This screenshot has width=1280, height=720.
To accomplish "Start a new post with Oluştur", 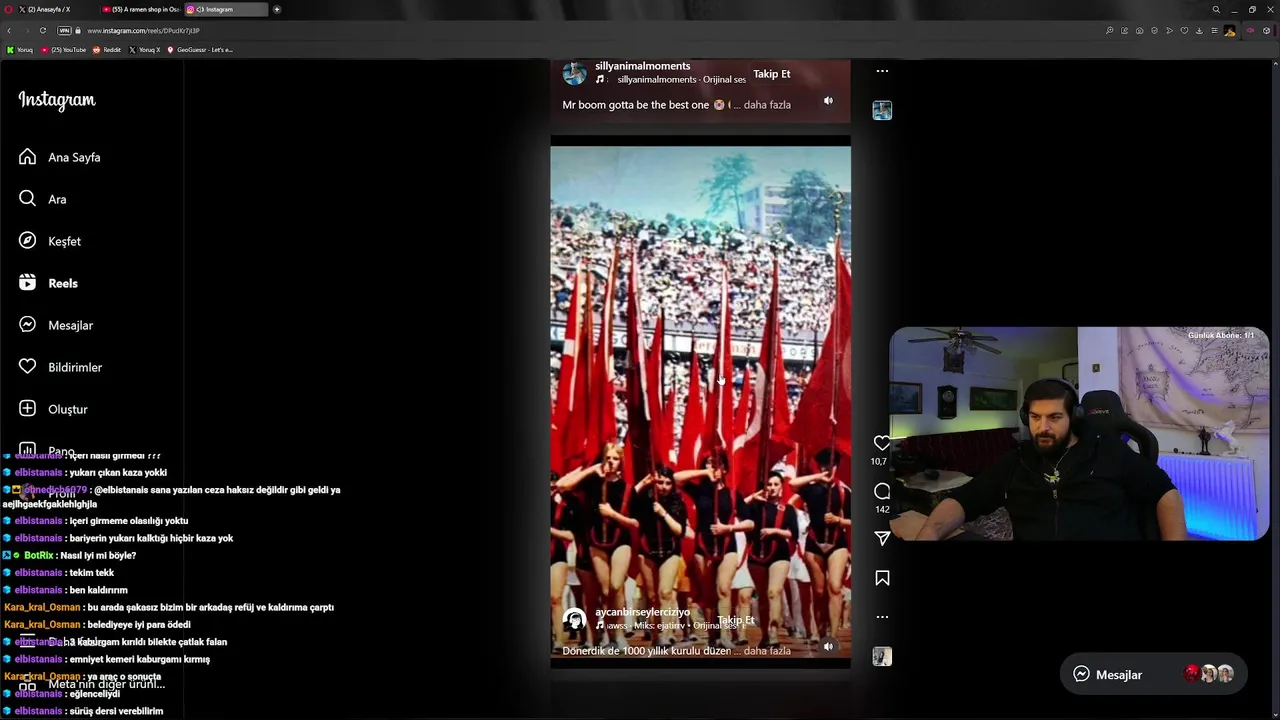I will click(53, 409).
